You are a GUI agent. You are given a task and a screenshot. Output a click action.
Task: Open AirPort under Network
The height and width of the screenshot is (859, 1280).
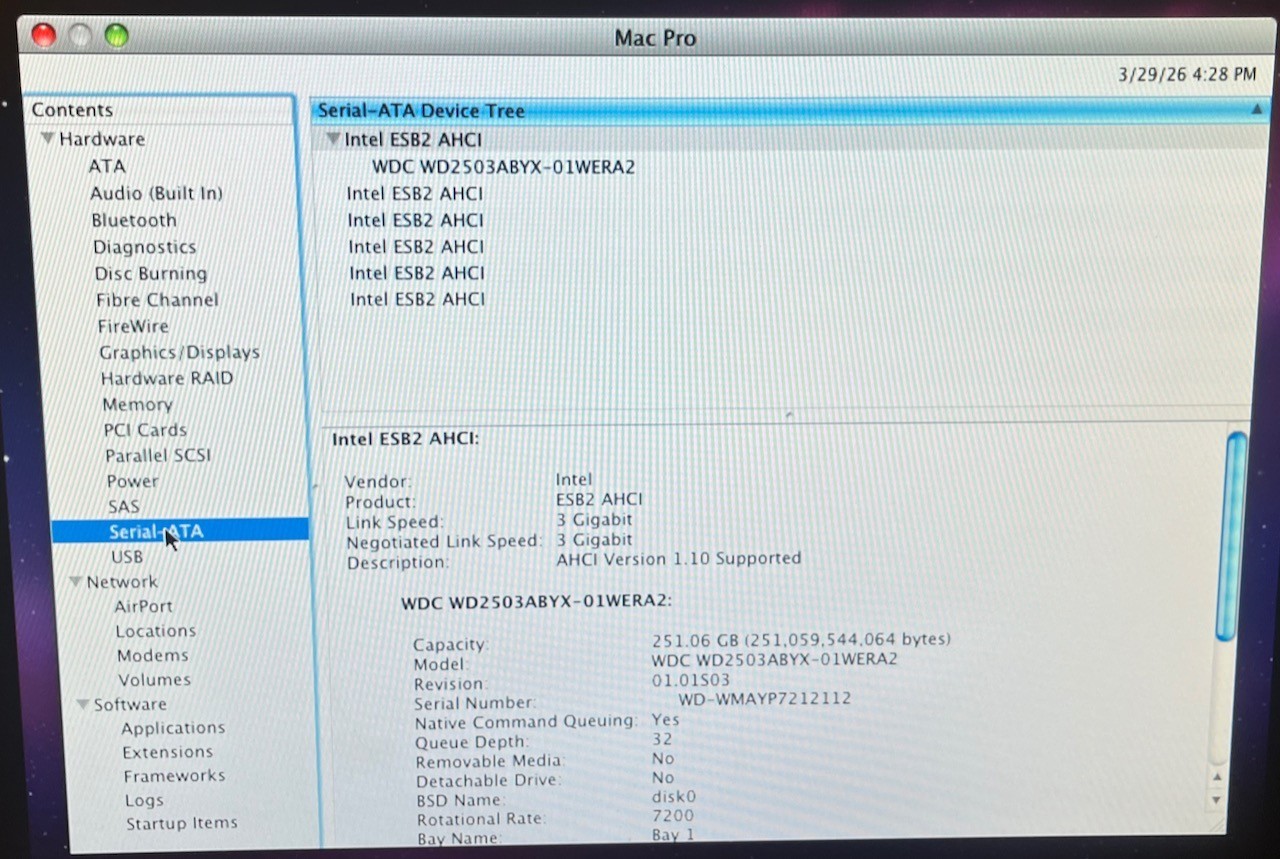pos(143,606)
